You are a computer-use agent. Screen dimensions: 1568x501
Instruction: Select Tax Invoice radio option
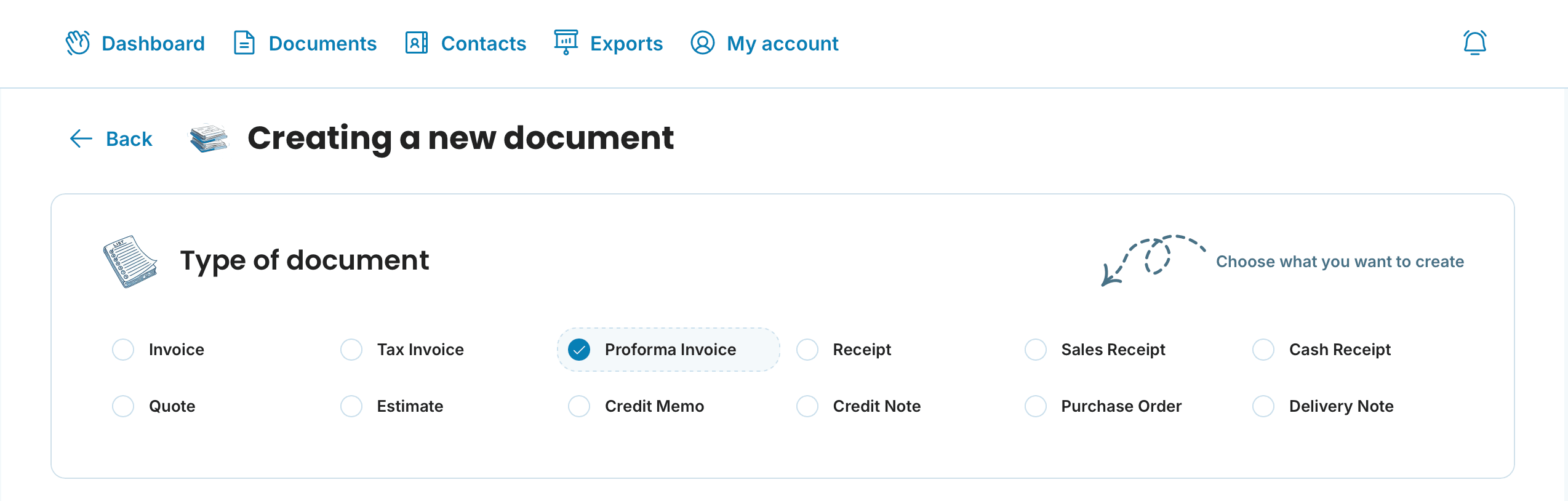[x=351, y=350]
